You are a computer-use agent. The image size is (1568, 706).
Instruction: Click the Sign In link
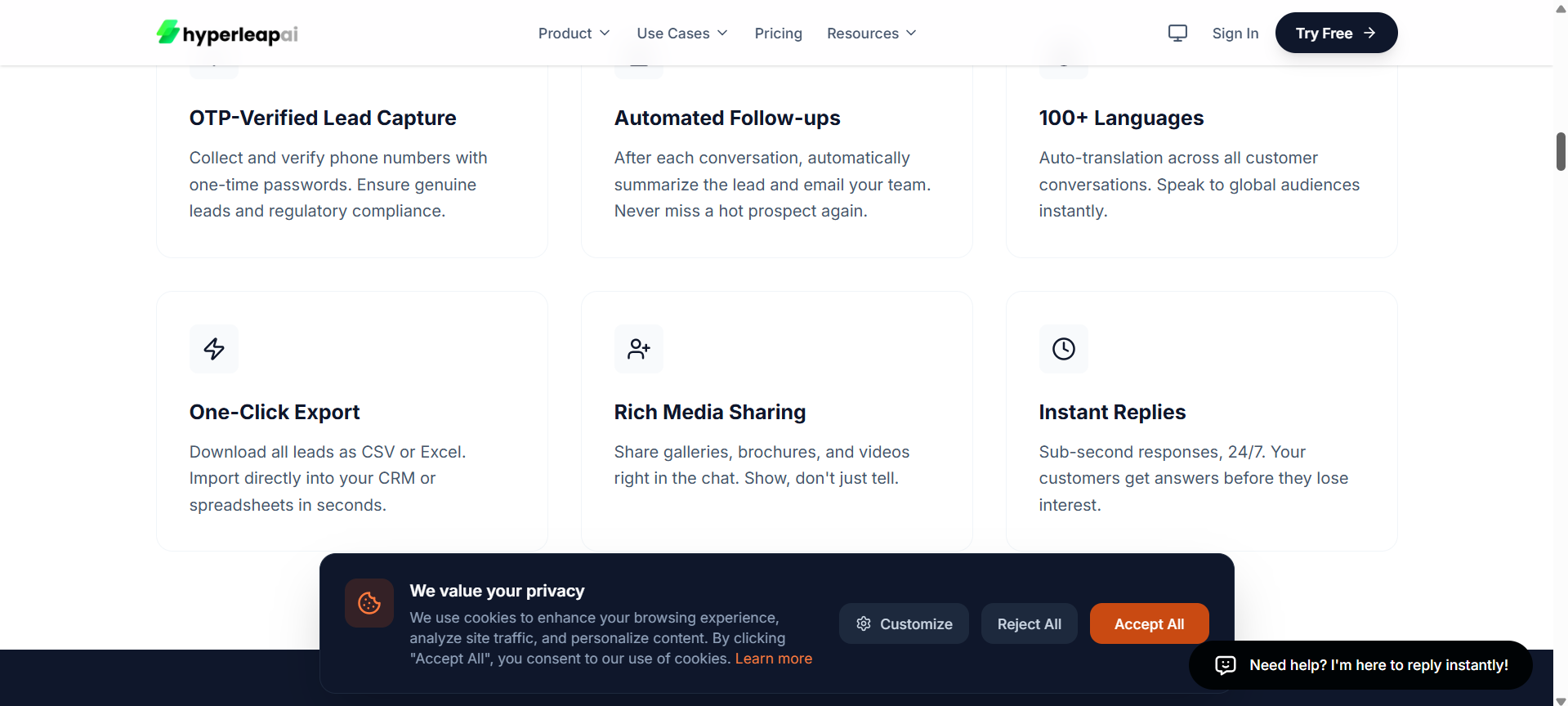pyautogui.click(x=1235, y=33)
